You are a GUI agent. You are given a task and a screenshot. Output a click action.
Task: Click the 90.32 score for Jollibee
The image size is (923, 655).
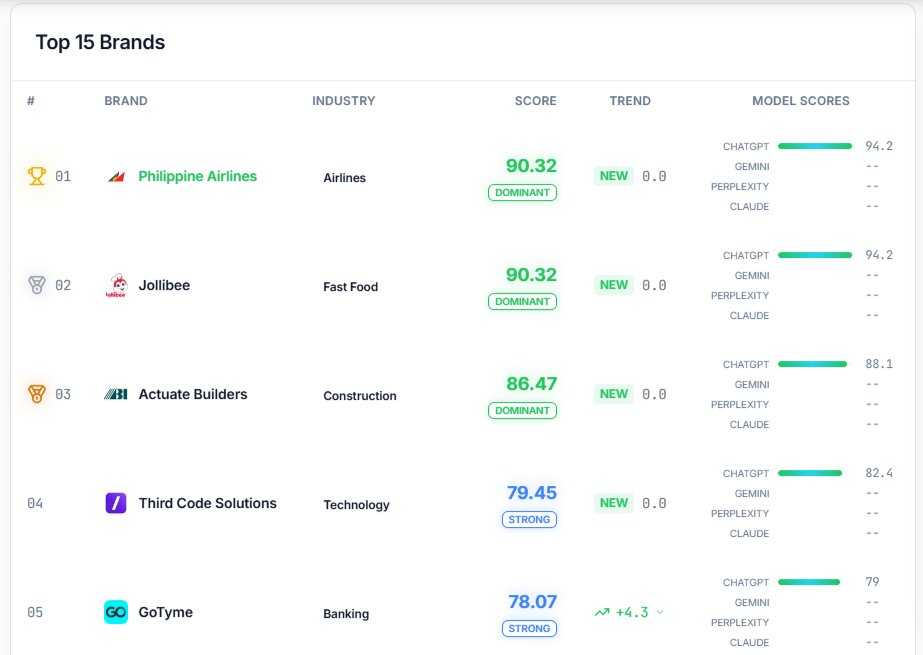pyautogui.click(x=531, y=274)
